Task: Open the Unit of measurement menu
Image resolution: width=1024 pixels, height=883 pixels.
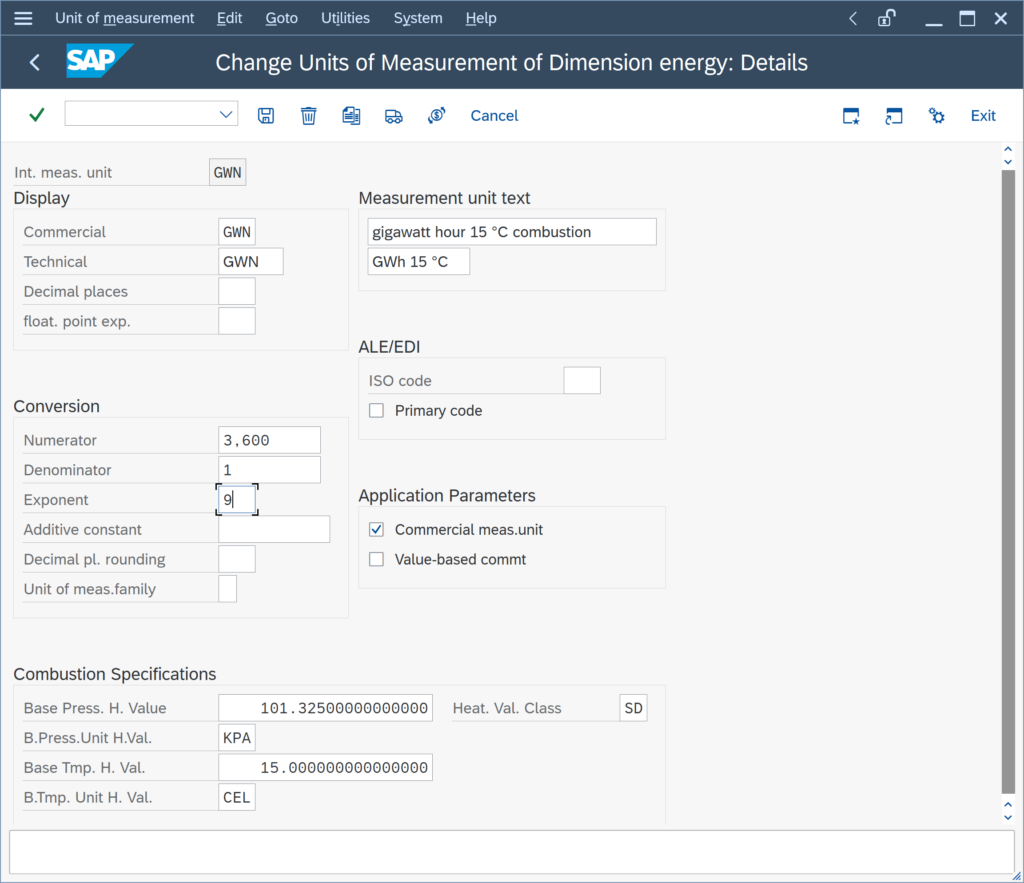Action: point(124,18)
